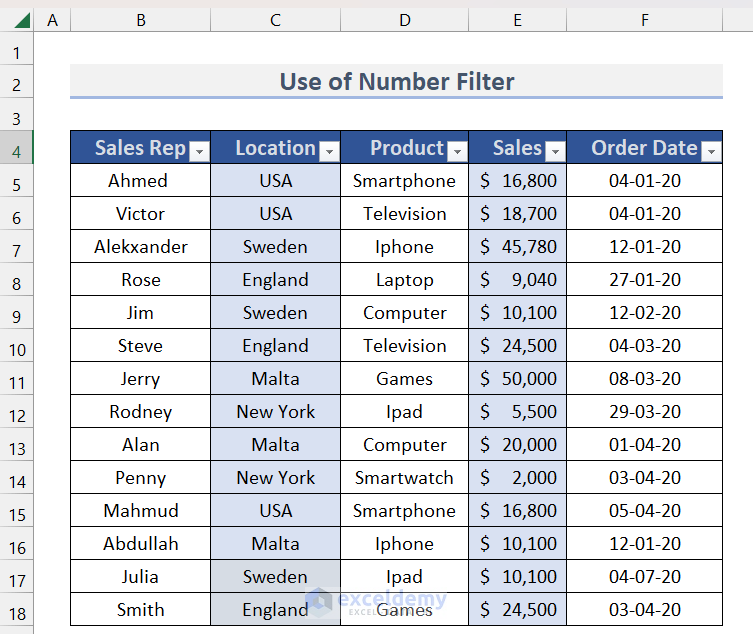This screenshot has width=753, height=634.
Task: Click the 50,000 sales cell
Action: tap(517, 379)
